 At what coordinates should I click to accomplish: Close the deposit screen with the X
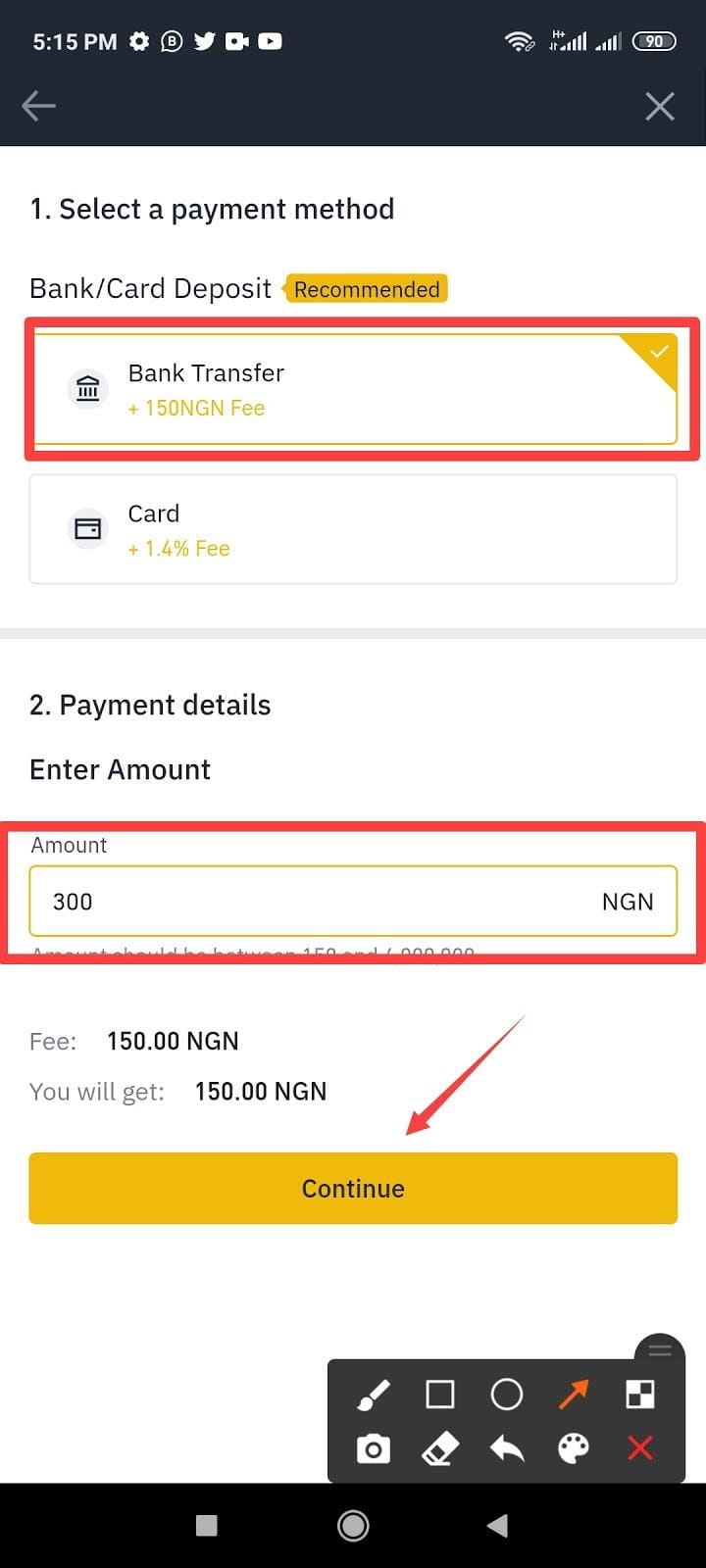click(660, 106)
